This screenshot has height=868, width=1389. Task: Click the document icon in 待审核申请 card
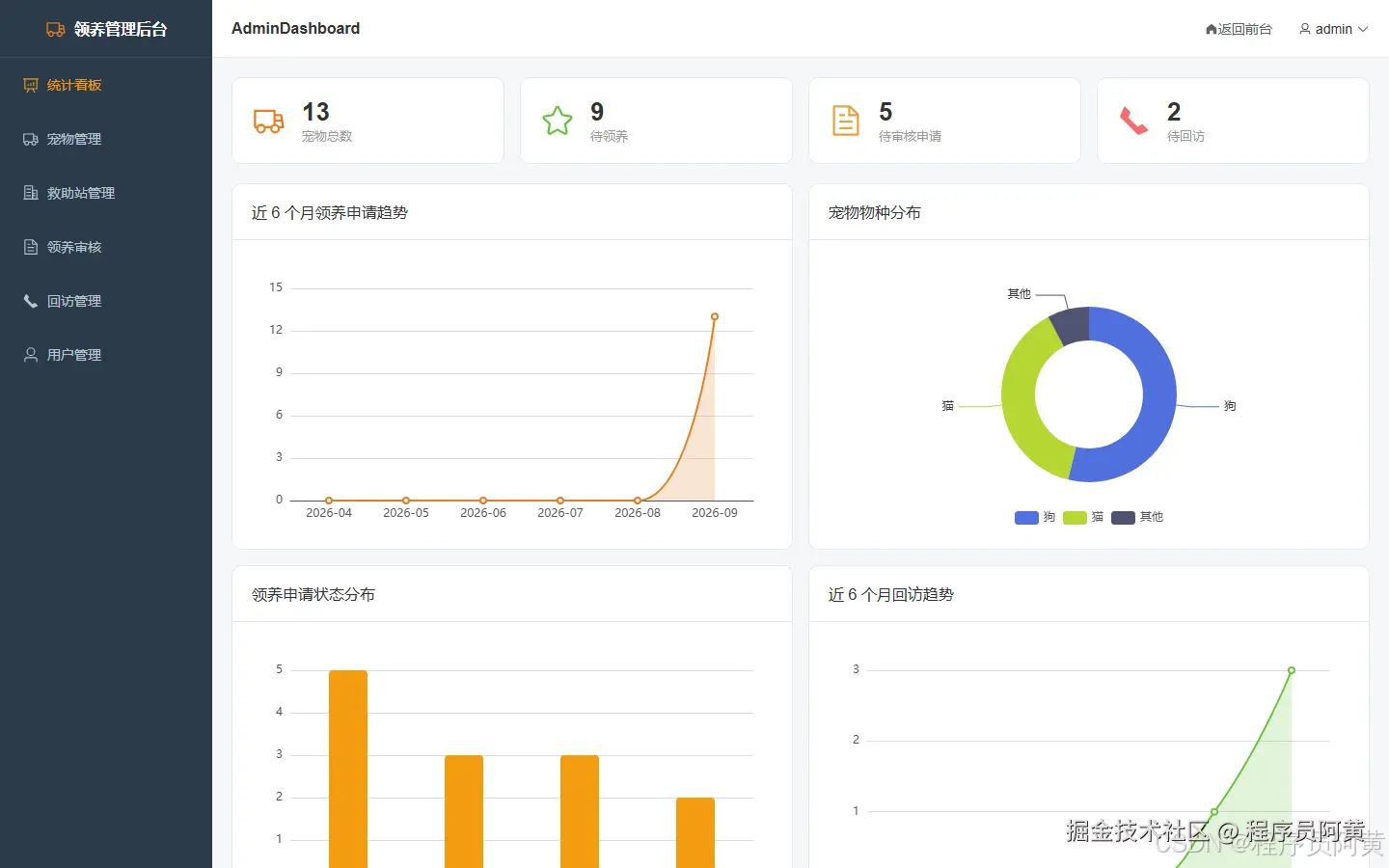(846, 121)
